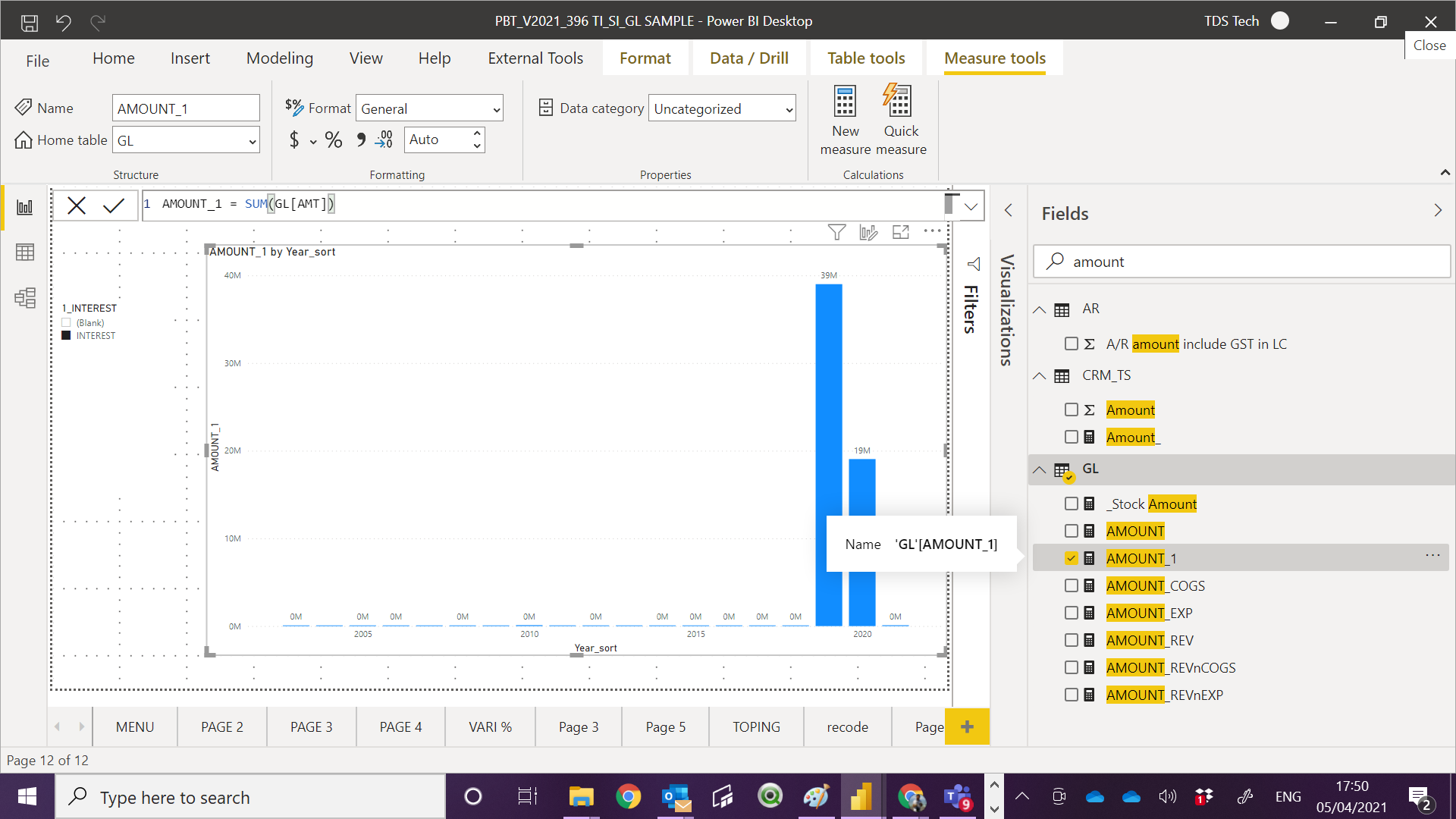The height and width of the screenshot is (819, 1456).
Task: Open More options ellipsis on chart
Action: click(933, 231)
